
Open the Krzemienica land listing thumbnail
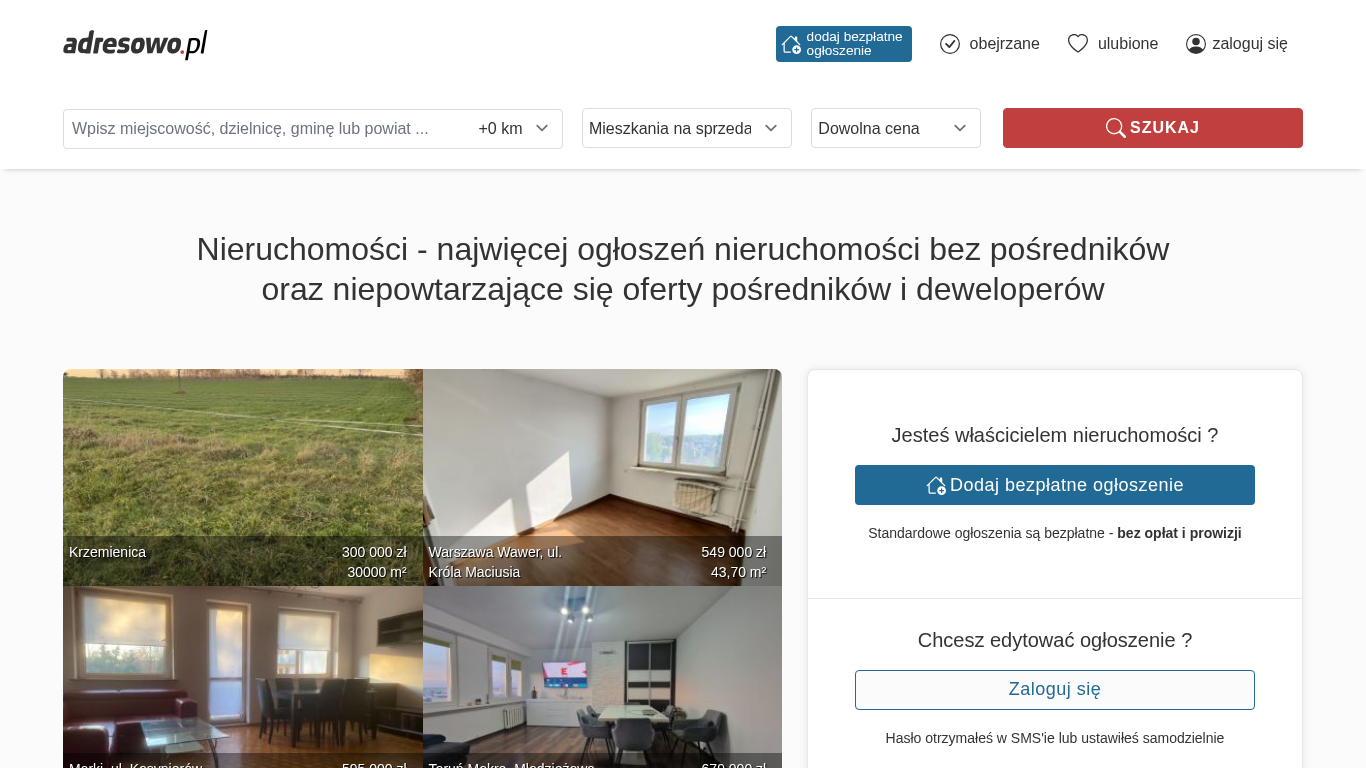pyautogui.click(x=242, y=470)
